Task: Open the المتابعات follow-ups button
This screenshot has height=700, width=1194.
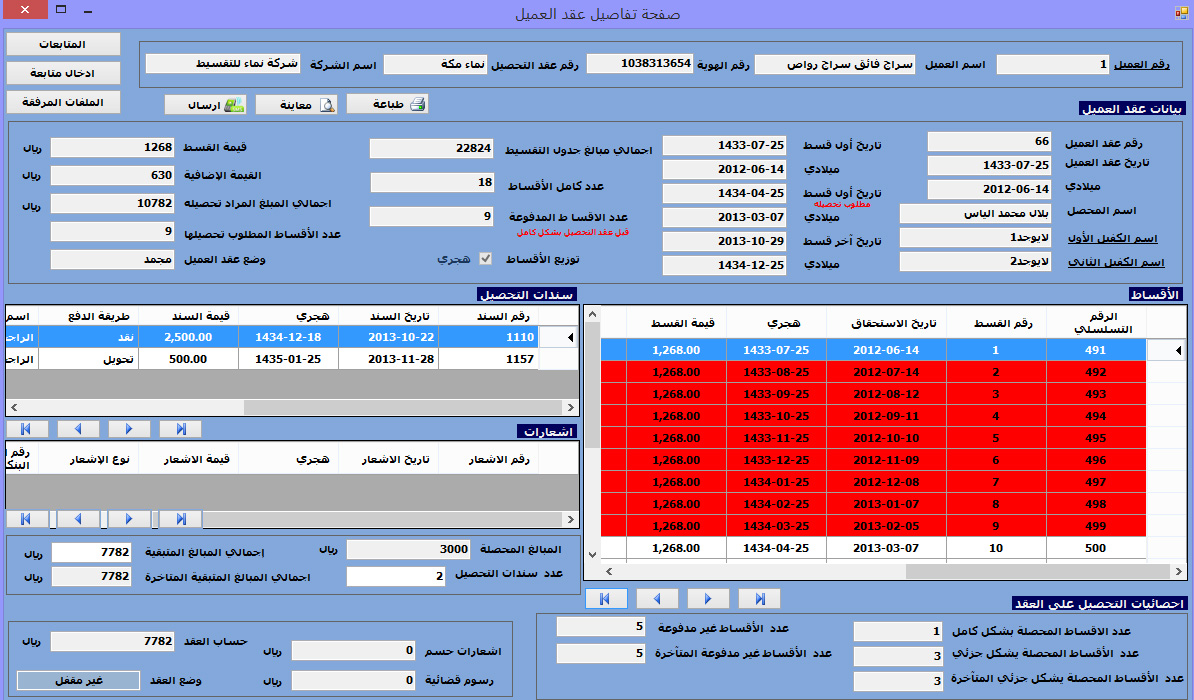Action: click(x=63, y=45)
